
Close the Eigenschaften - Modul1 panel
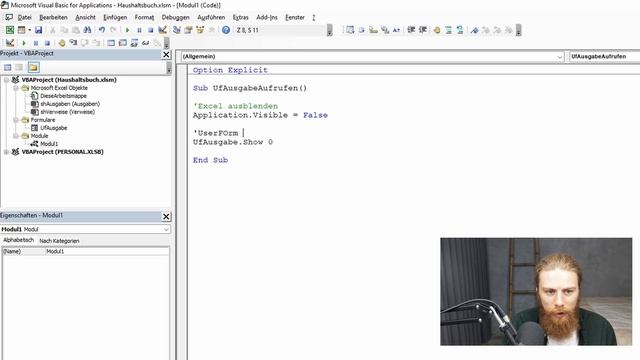click(166, 217)
